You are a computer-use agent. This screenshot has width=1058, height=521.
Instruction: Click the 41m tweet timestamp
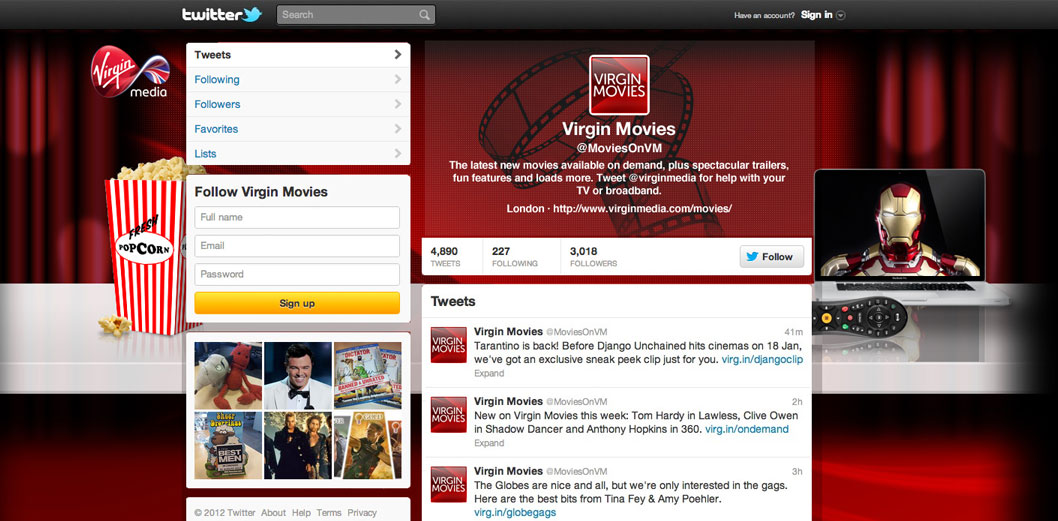coord(794,332)
